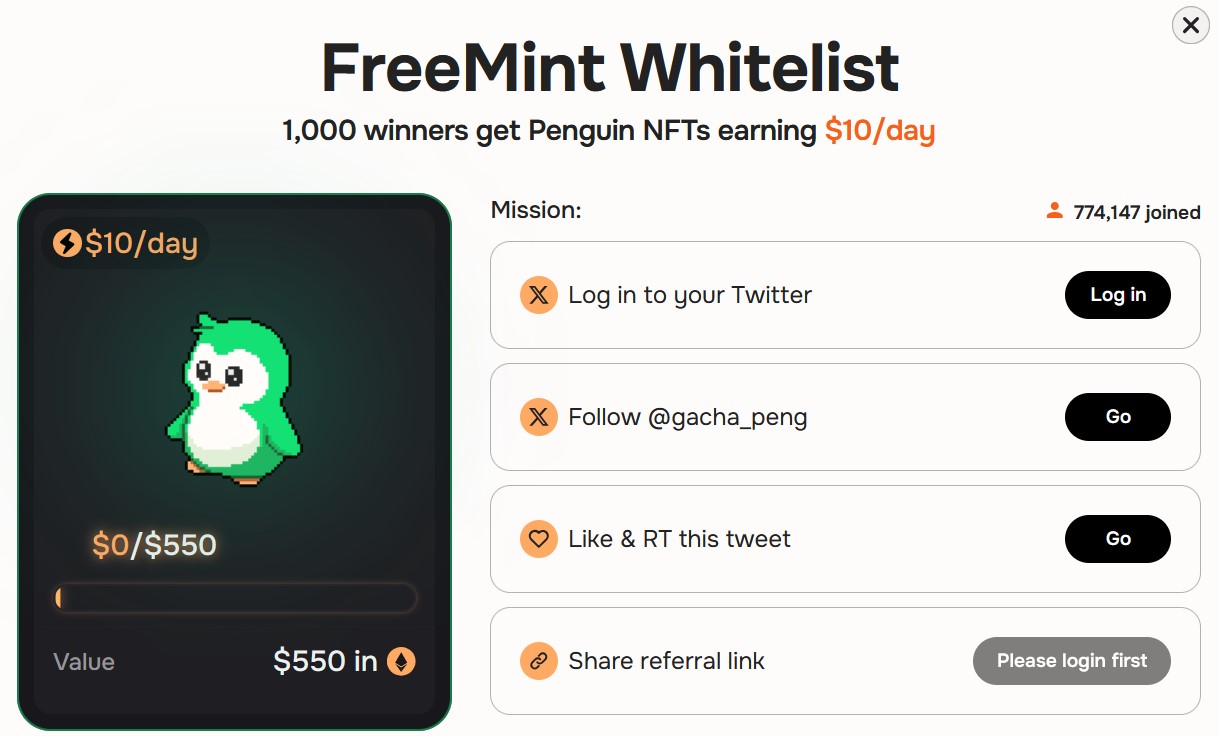Image resolution: width=1219 pixels, height=736 pixels.
Task: Close the FreeMint Whitelist dialog
Action: click(1190, 25)
